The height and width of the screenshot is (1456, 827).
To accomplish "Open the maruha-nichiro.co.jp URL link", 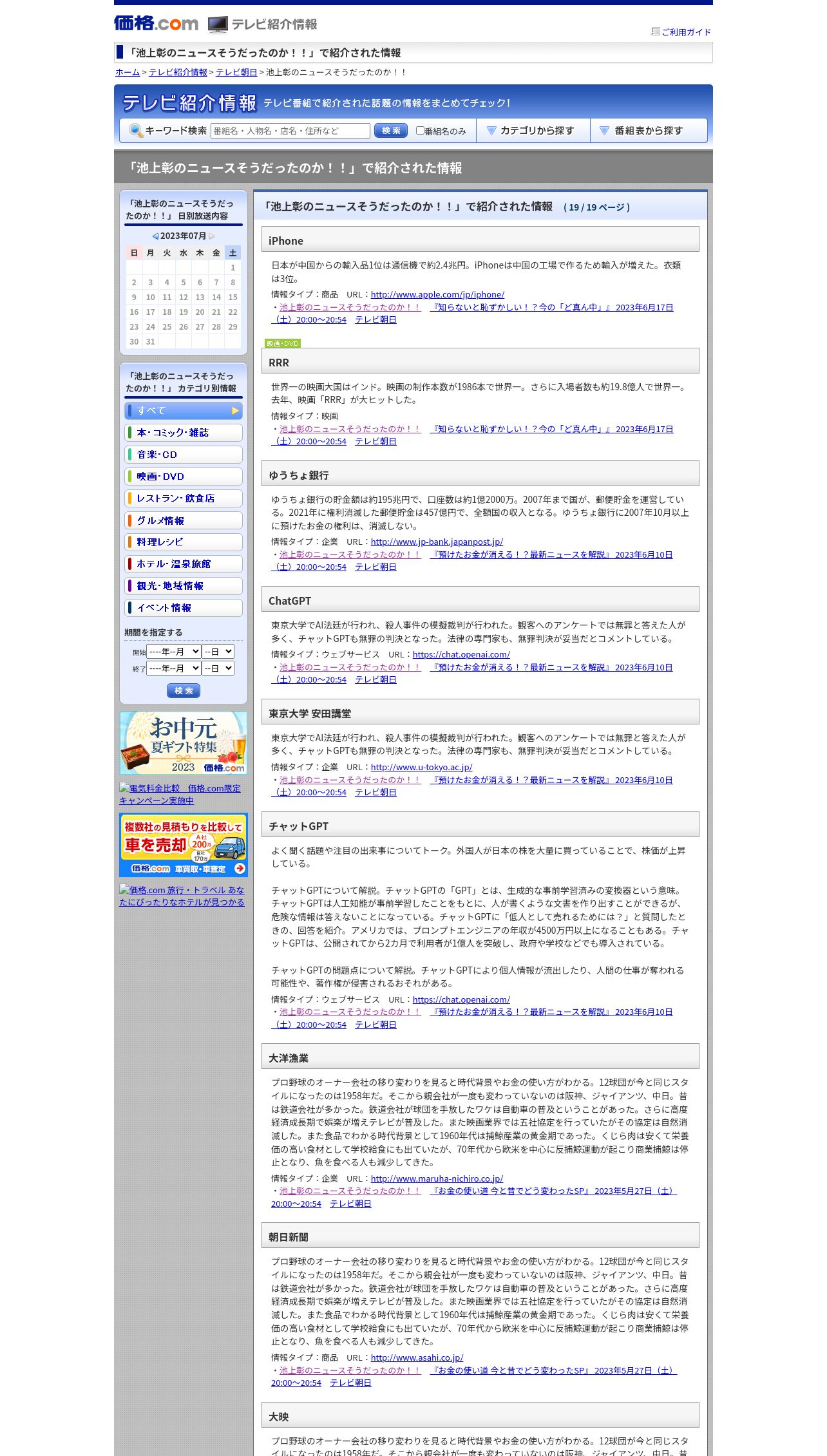I will click(x=437, y=1179).
